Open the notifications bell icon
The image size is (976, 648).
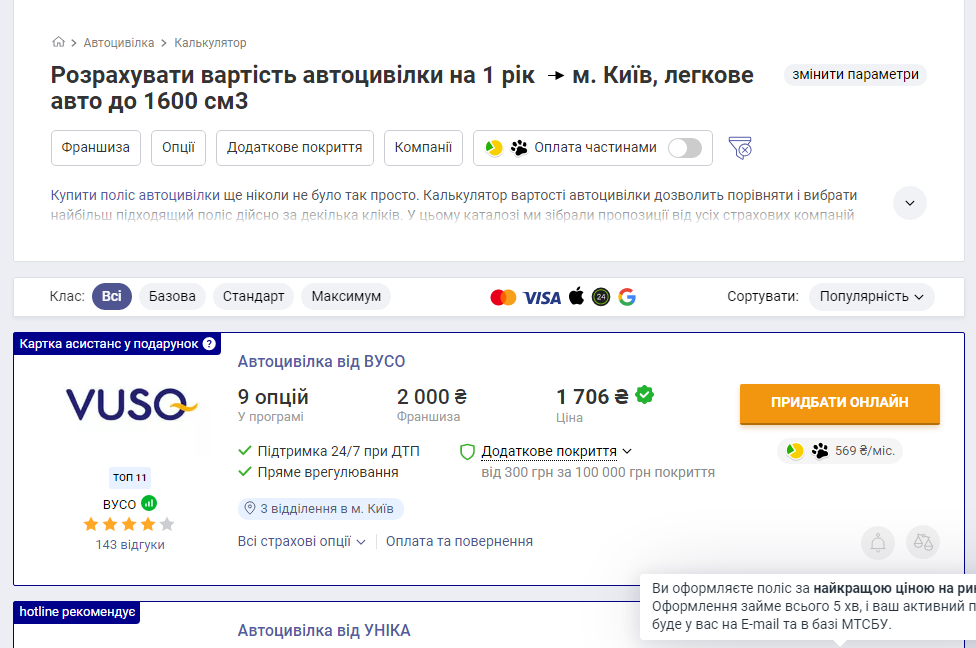coord(877,542)
